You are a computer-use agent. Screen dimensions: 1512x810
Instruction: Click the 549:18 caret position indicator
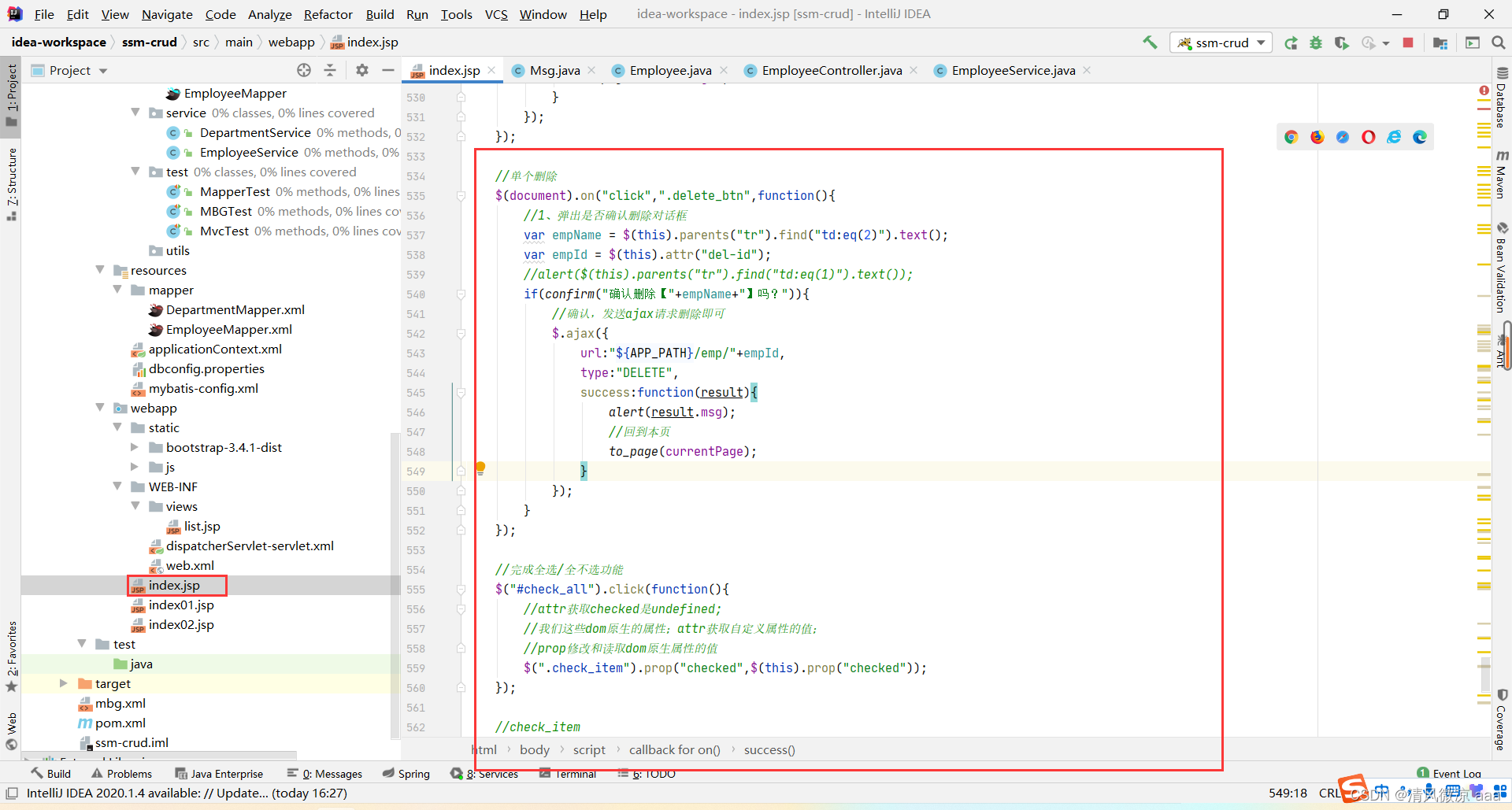[1288, 793]
